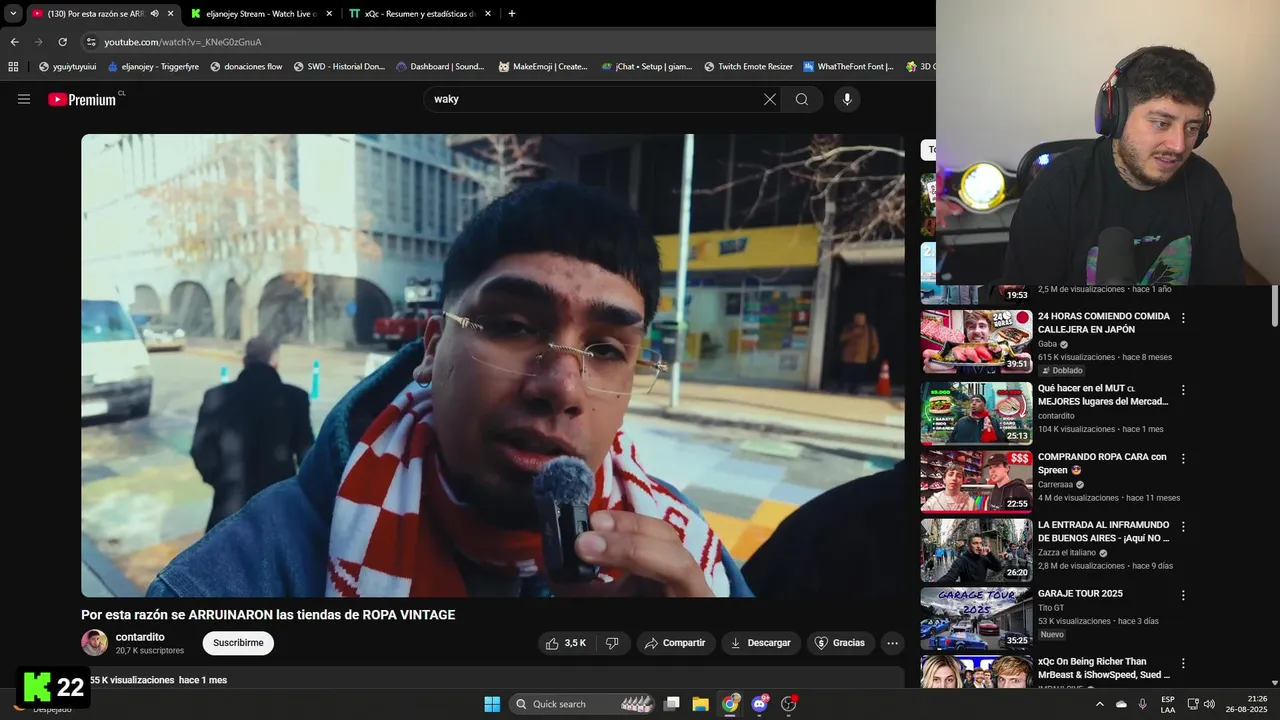Dislike the ROPA VINTAGE video
1280x720 pixels.
pos(612,643)
